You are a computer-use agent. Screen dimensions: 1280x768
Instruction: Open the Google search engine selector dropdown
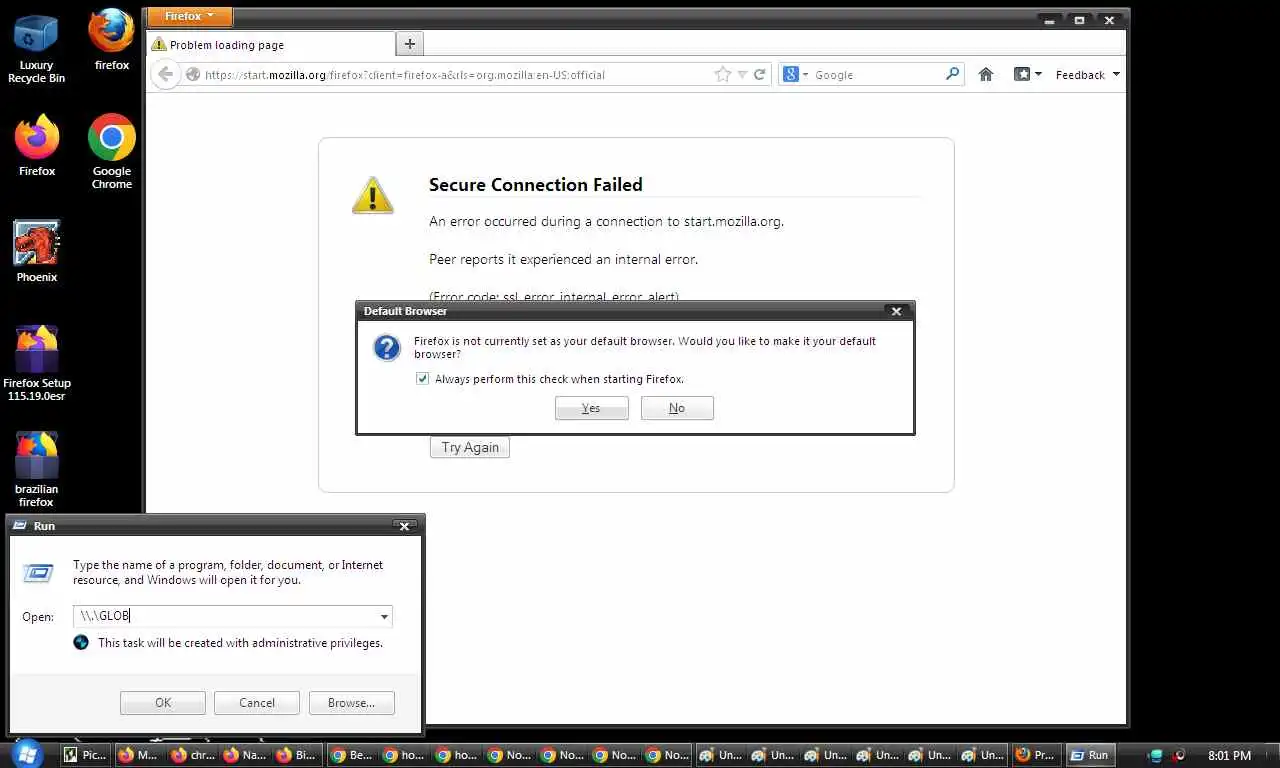[796, 74]
